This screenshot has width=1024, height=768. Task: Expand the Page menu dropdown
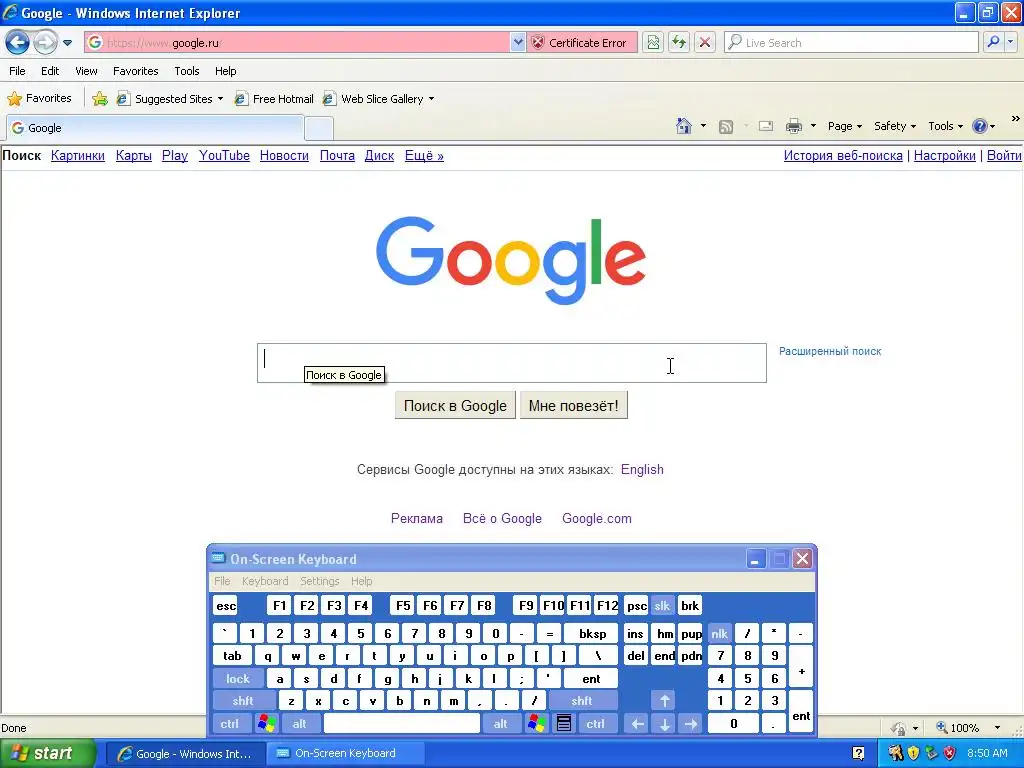(845, 126)
